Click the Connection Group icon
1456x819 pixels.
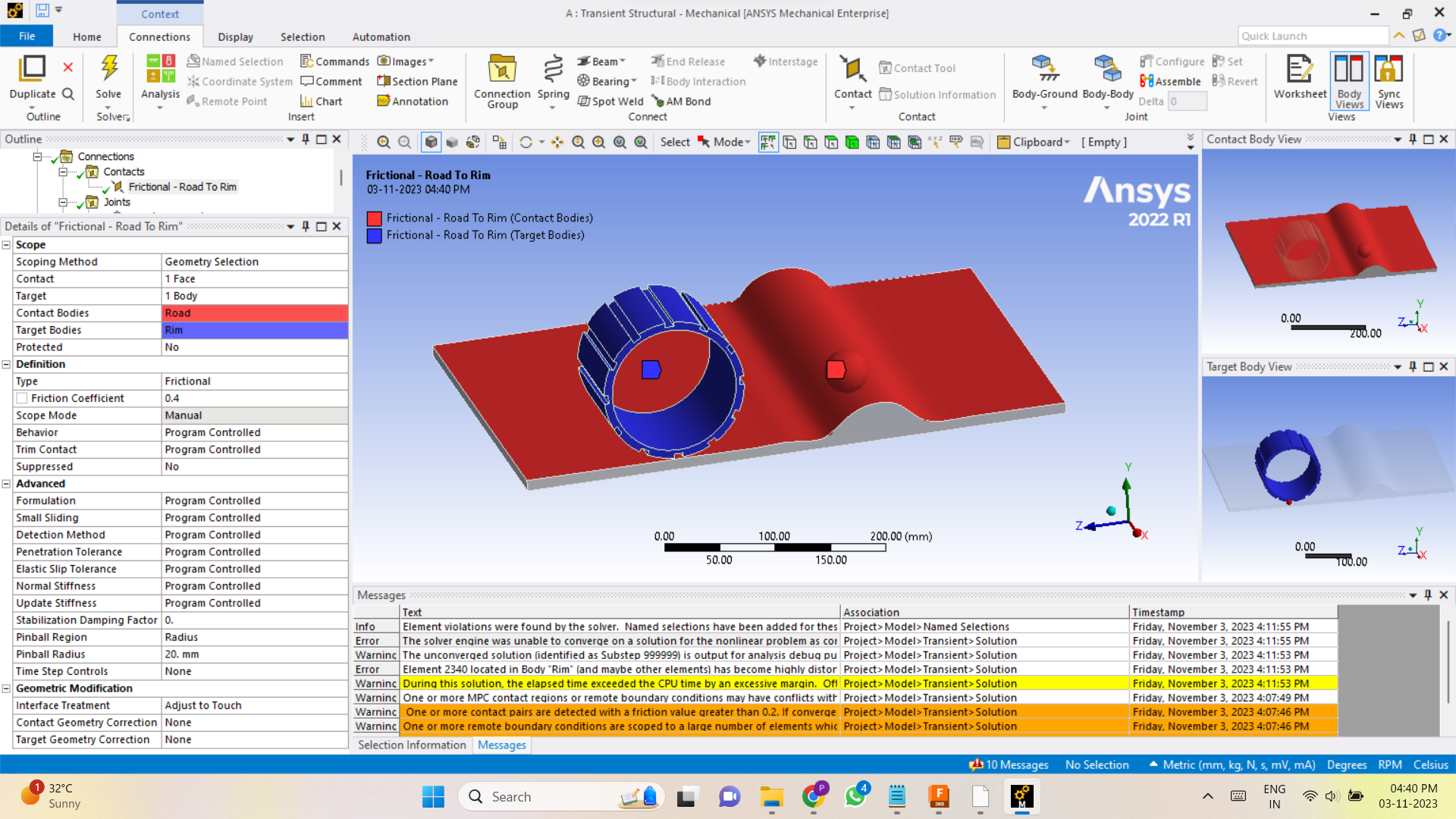pos(501,69)
